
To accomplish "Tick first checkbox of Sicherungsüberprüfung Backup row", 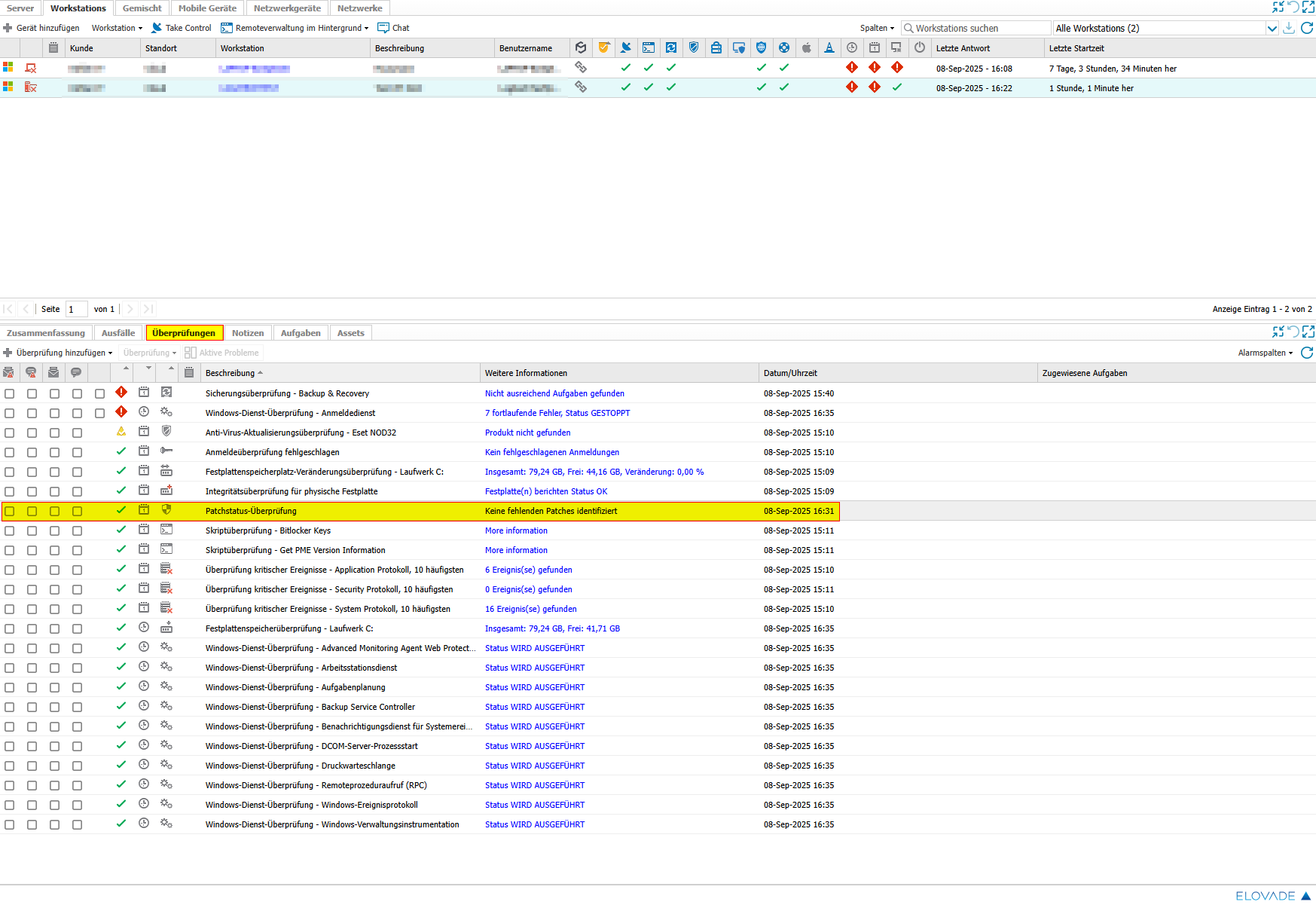I will click(x=9, y=393).
